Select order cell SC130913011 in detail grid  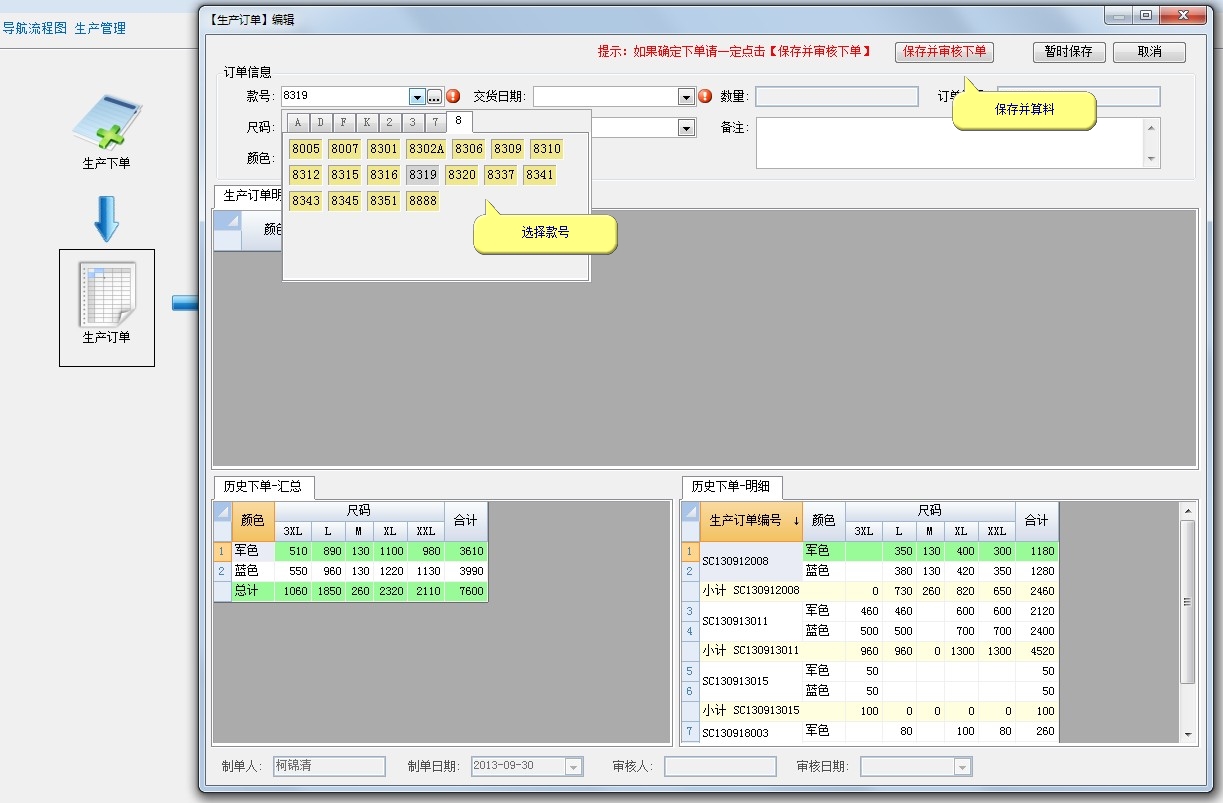click(751, 621)
